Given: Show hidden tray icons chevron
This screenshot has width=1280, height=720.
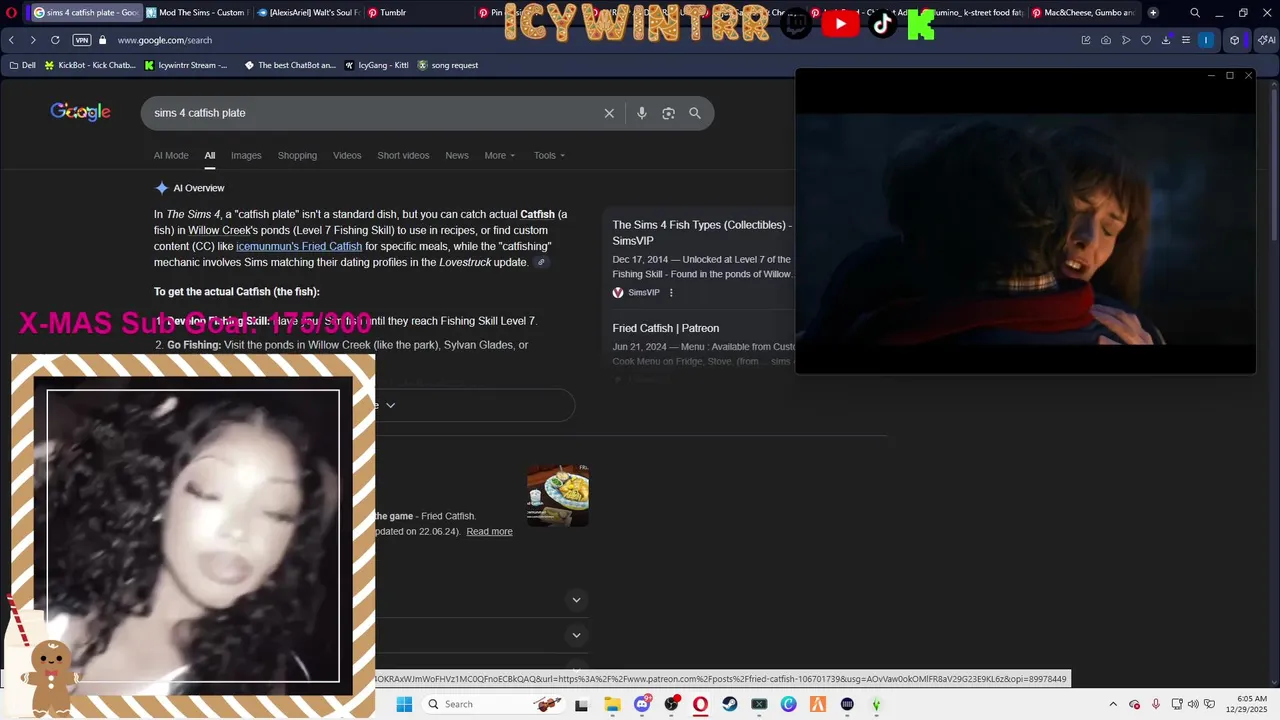Looking at the screenshot, I should [x=1113, y=704].
